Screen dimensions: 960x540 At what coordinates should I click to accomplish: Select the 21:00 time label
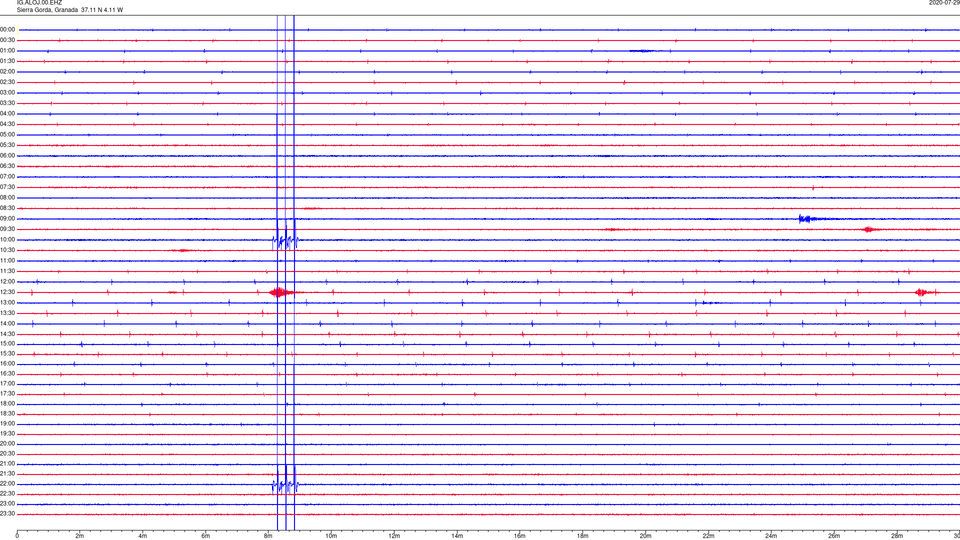(8, 464)
